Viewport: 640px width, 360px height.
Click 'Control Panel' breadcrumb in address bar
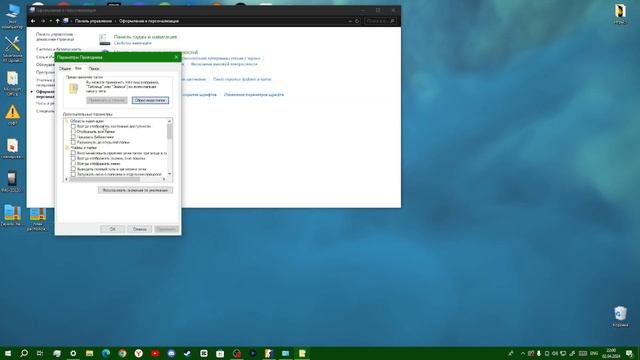tap(93, 21)
